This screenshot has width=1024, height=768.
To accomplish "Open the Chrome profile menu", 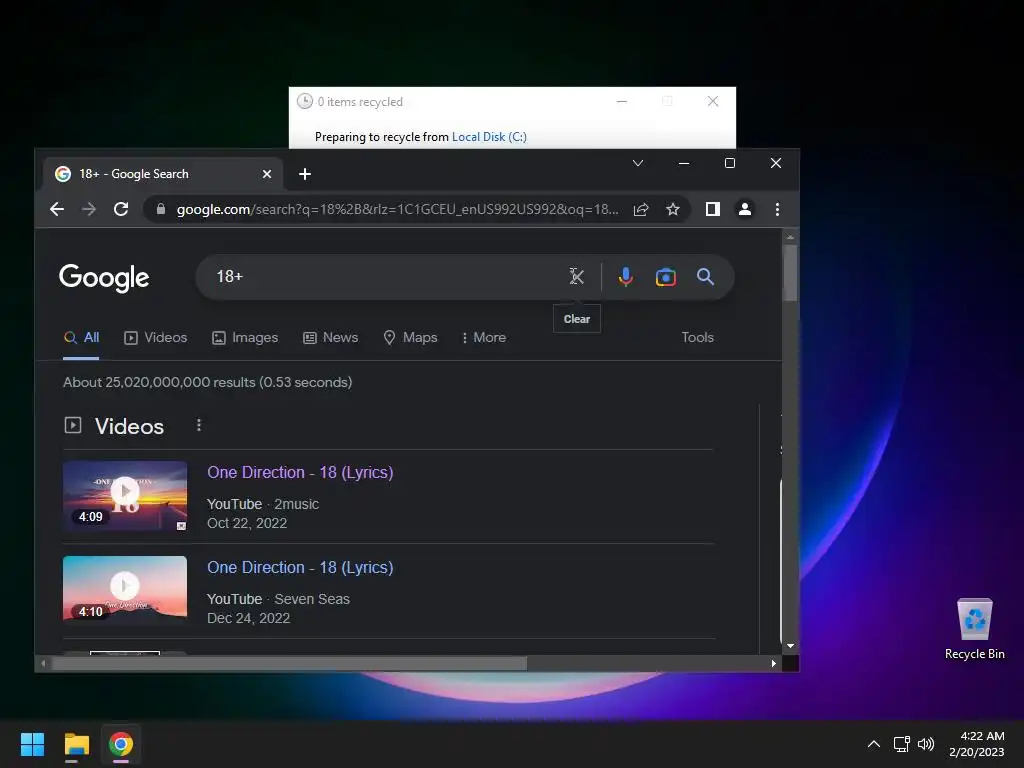I will tap(744, 209).
